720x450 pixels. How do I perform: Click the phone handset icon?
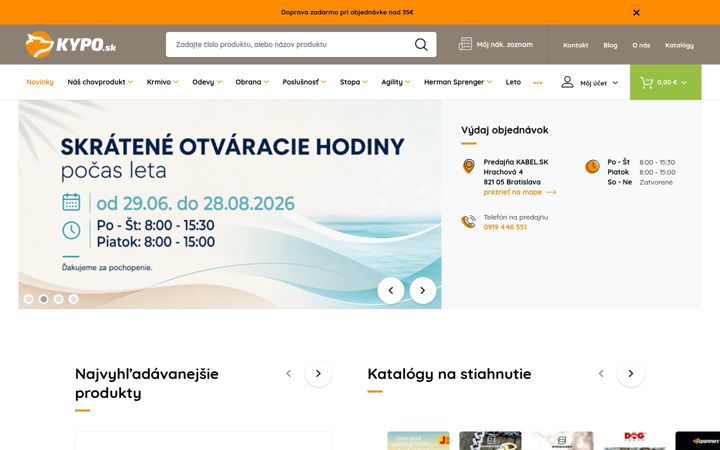coord(468,222)
